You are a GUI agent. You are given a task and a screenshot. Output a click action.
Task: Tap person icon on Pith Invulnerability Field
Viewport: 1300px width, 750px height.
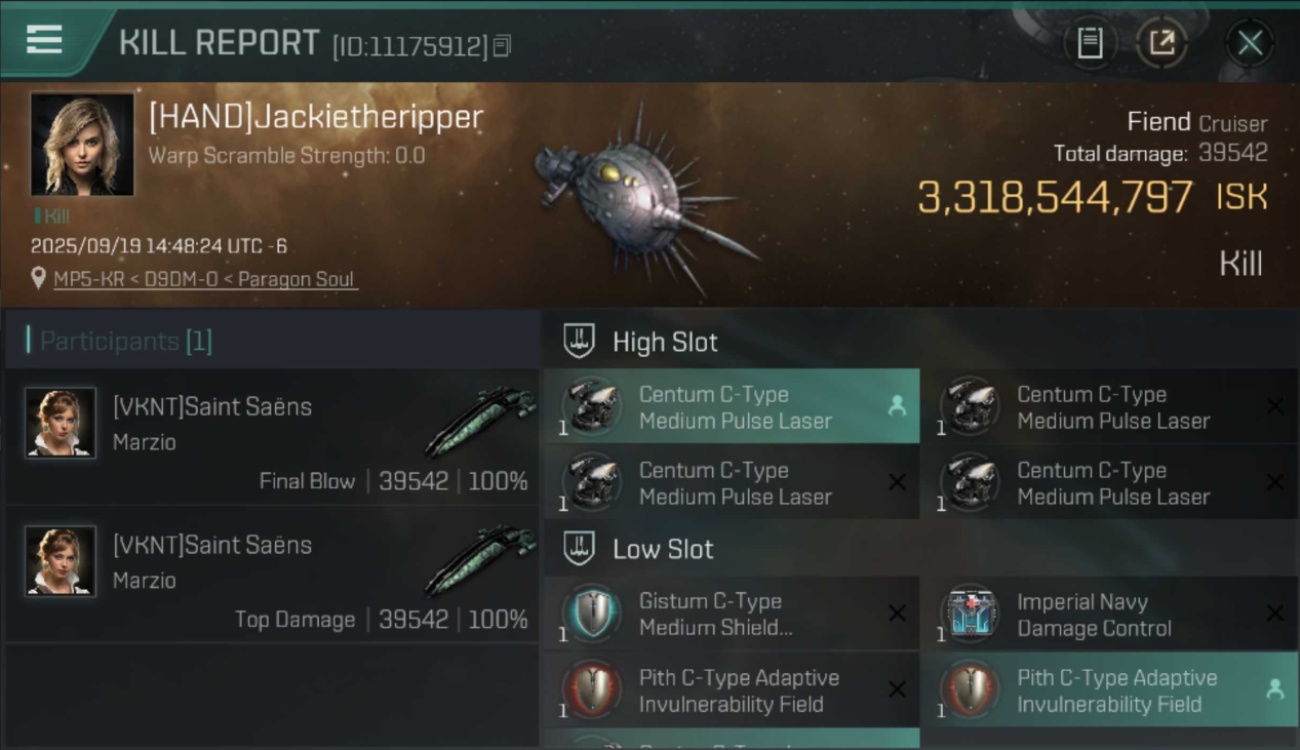[1274, 689]
